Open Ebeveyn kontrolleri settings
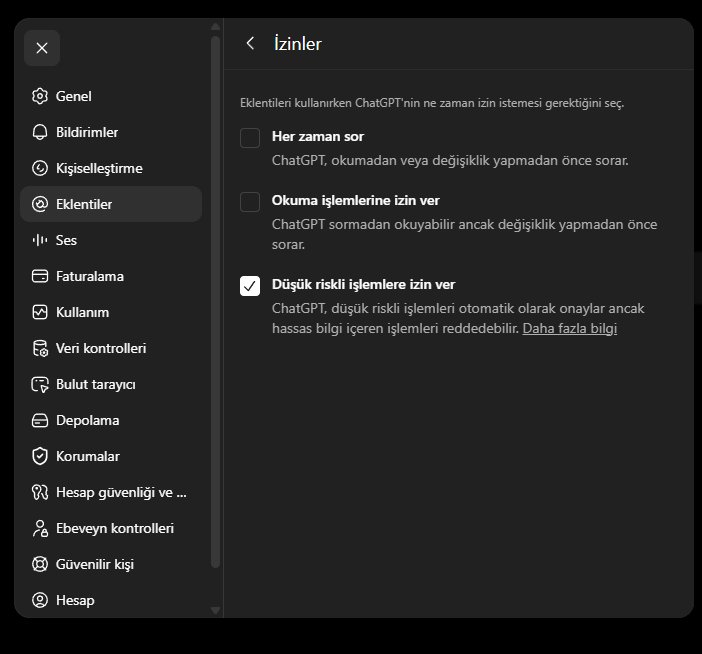This screenshot has height=654, width=702. [111, 528]
